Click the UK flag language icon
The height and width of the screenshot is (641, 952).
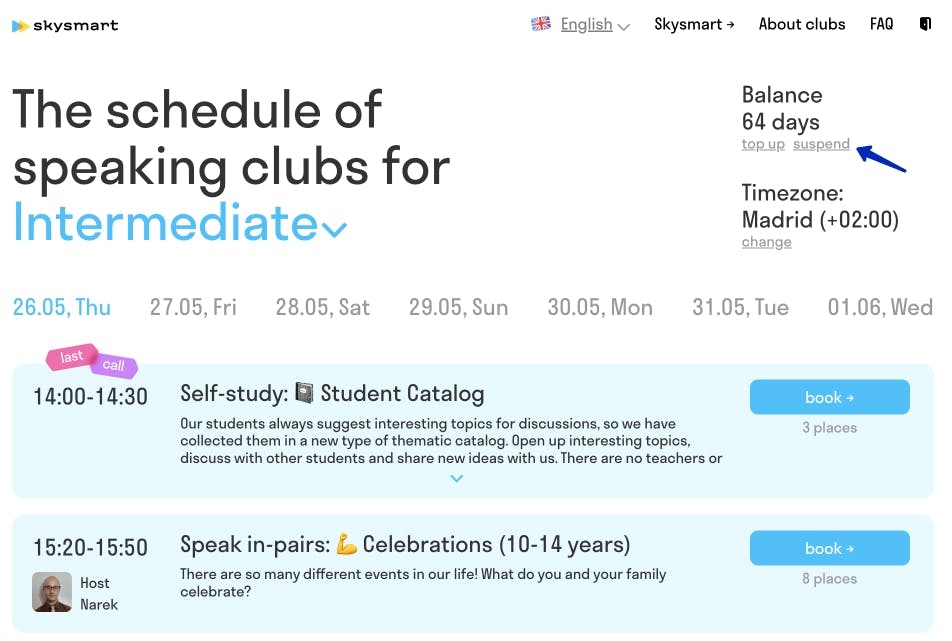coord(541,24)
